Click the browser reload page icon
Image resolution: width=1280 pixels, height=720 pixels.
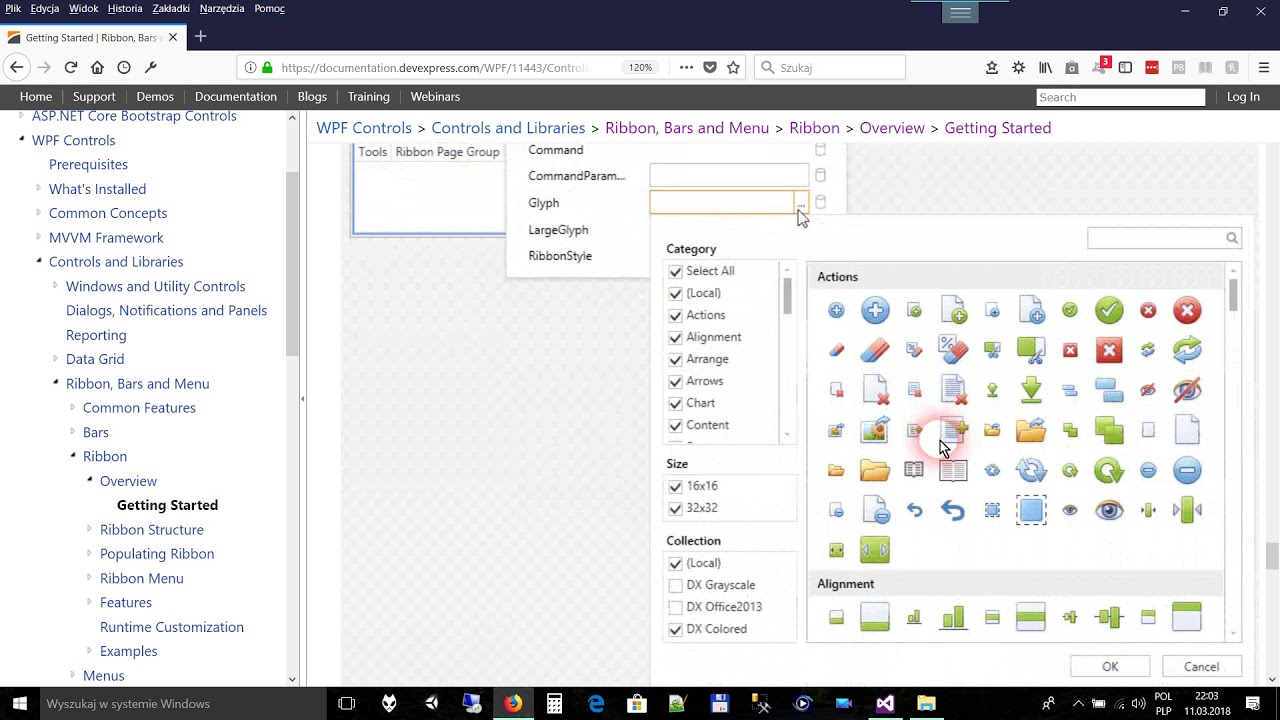coord(71,67)
